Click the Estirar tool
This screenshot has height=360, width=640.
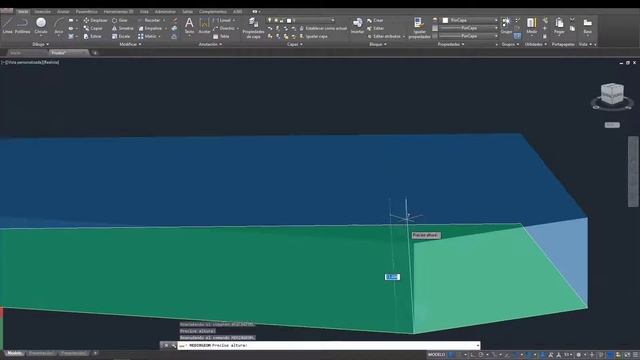click(x=92, y=36)
